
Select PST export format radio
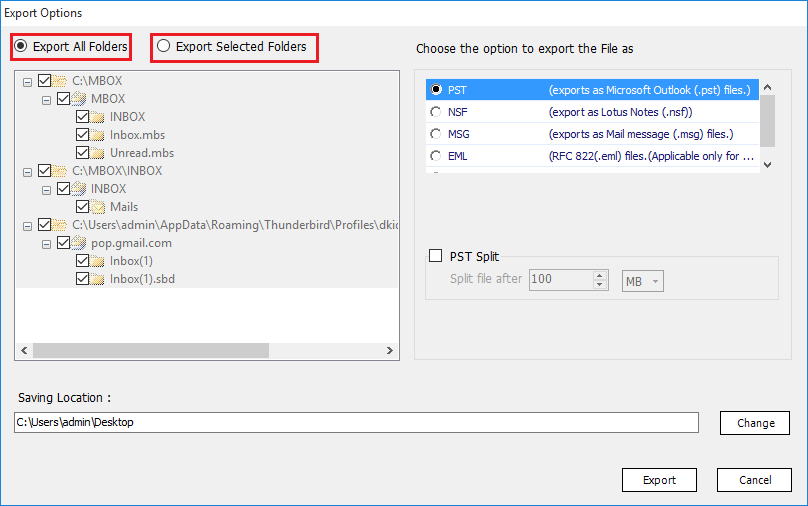coord(436,90)
